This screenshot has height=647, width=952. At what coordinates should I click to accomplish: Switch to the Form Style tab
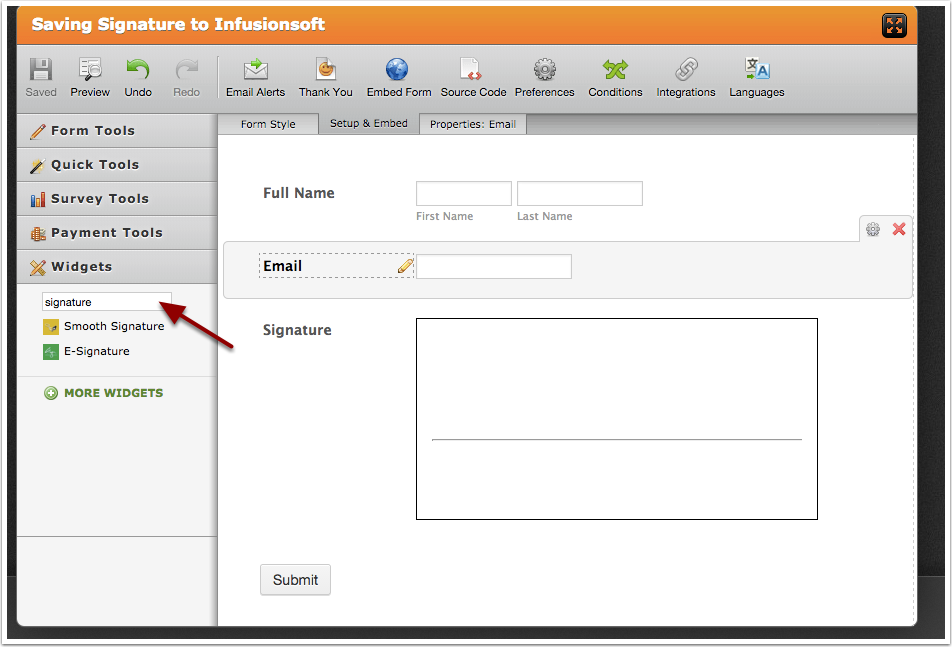click(268, 124)
